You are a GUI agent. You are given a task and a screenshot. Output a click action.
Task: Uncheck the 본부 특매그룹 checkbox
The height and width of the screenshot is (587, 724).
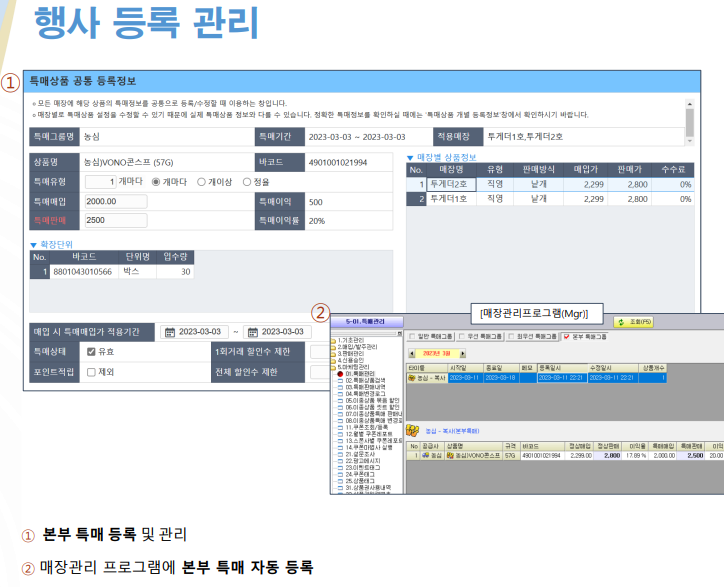567,337
